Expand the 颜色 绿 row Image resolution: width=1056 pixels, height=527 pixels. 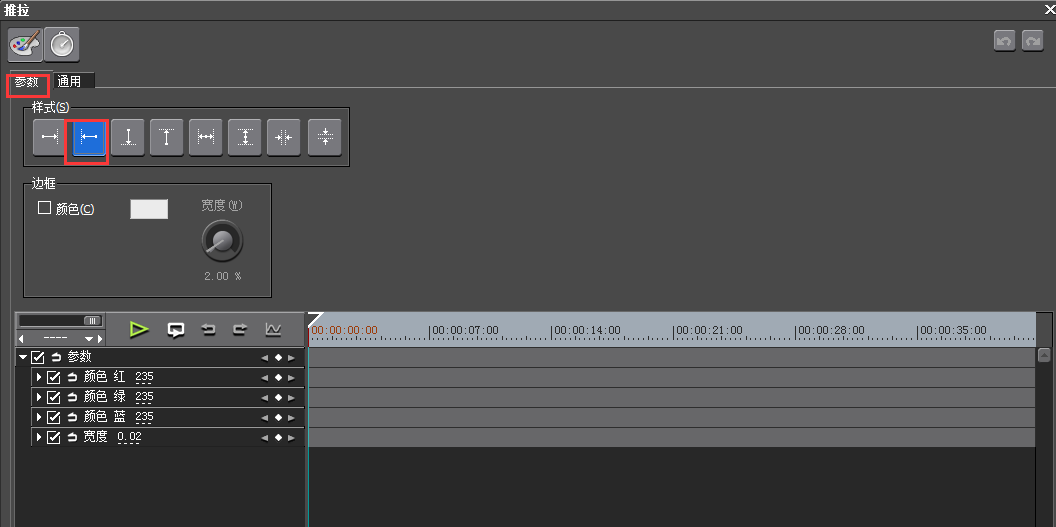pyautogui.click(x=39, y=398)
